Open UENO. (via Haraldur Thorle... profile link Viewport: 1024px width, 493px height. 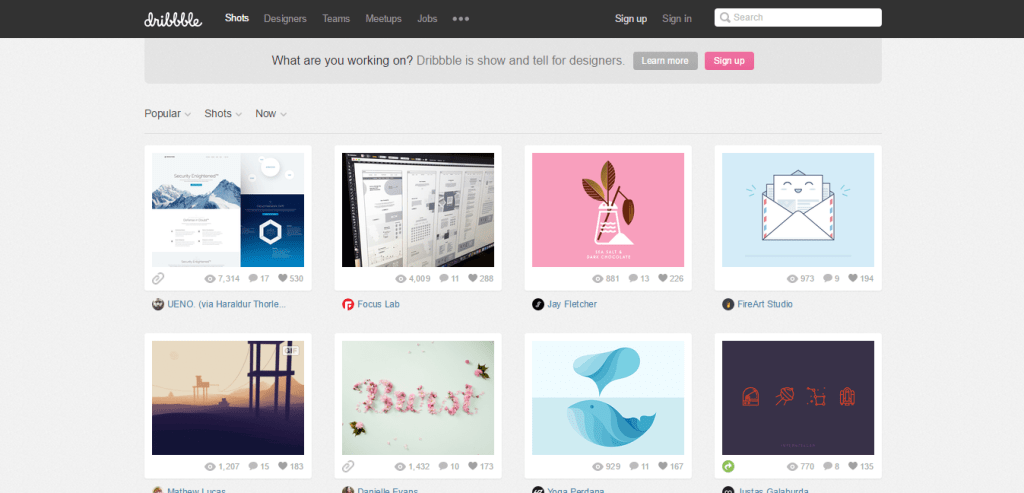click(227, 304)
